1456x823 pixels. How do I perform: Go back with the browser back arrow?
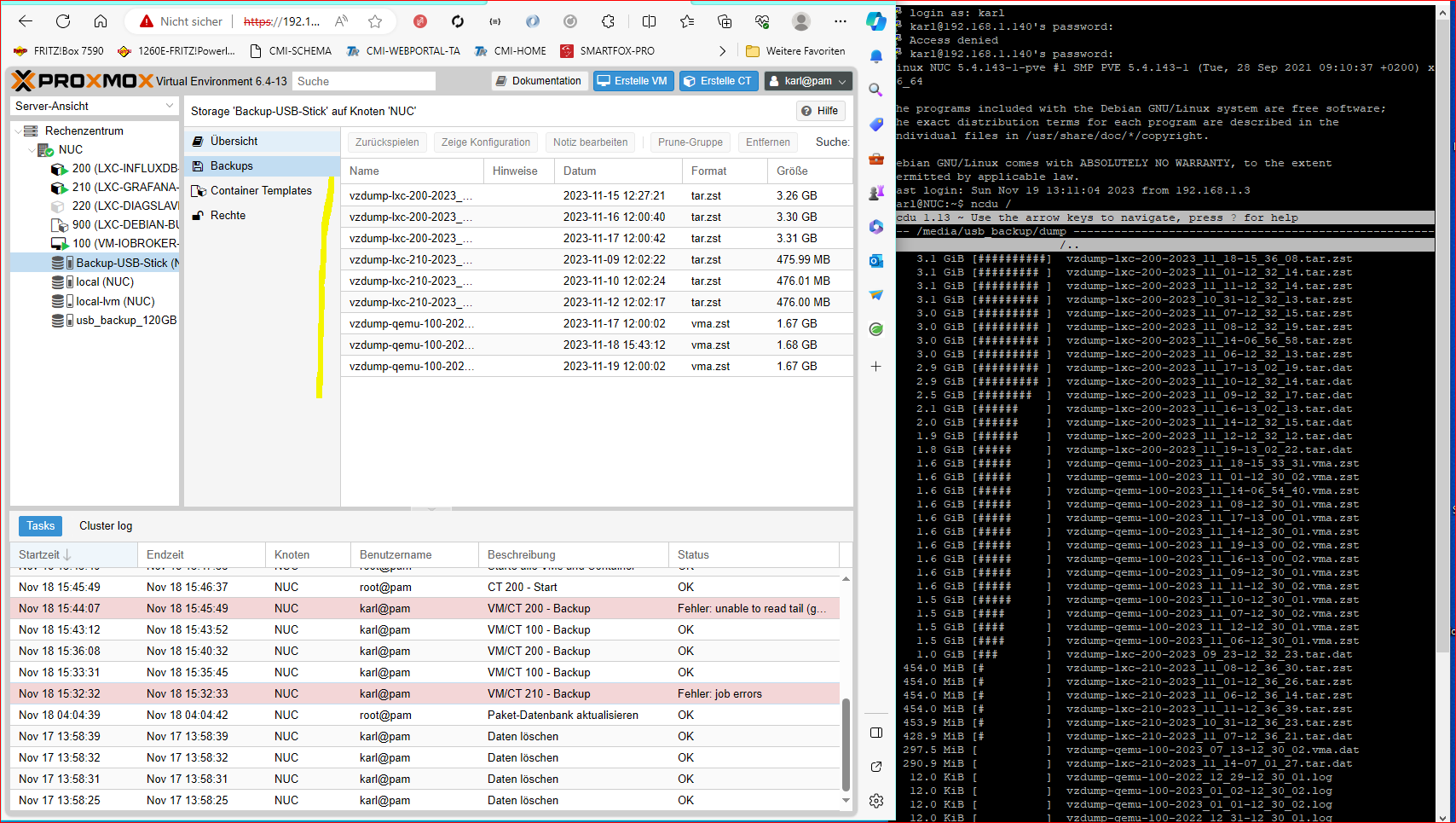tap(26, 21)
